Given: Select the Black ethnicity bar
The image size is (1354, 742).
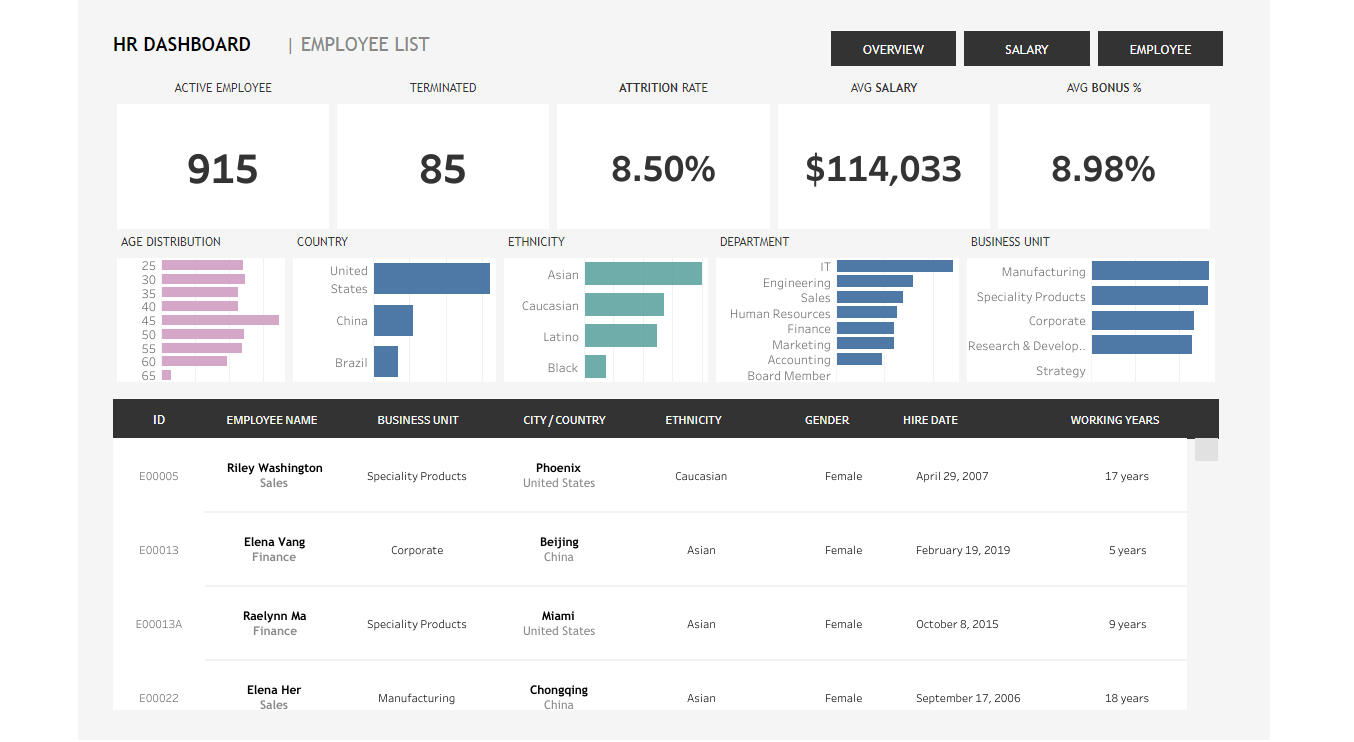Looking at the screenshot, I should point(595,367).
